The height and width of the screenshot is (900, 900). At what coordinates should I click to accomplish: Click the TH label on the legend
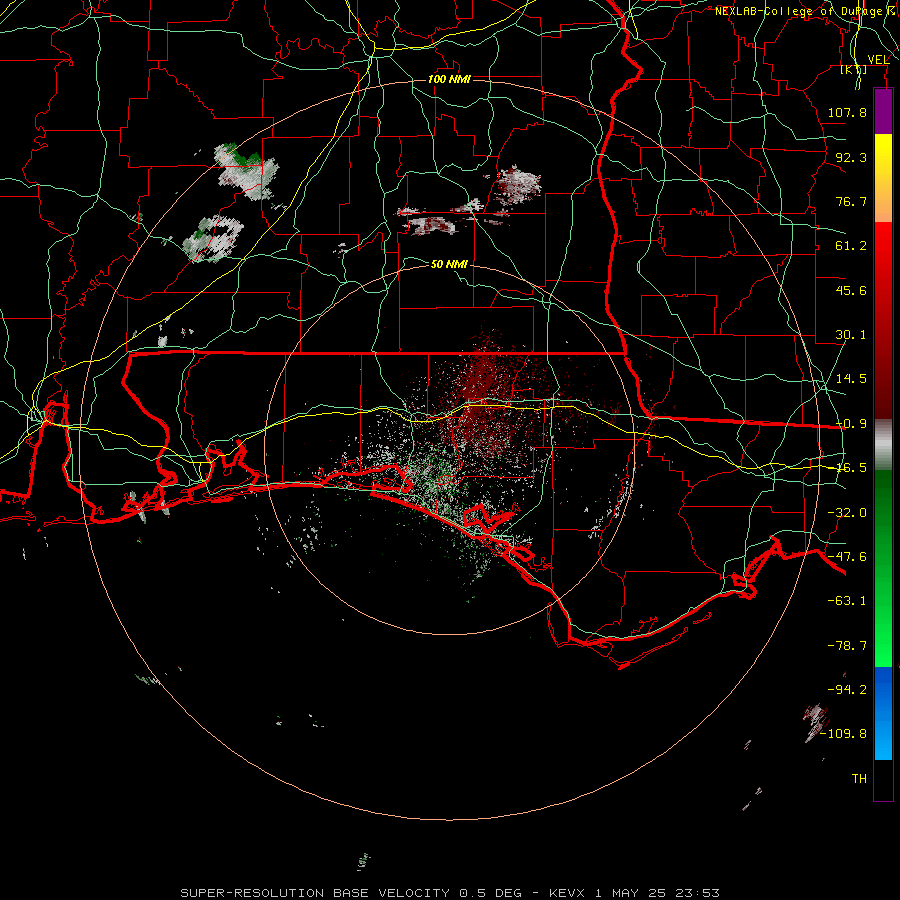click(x=859, y=779)
